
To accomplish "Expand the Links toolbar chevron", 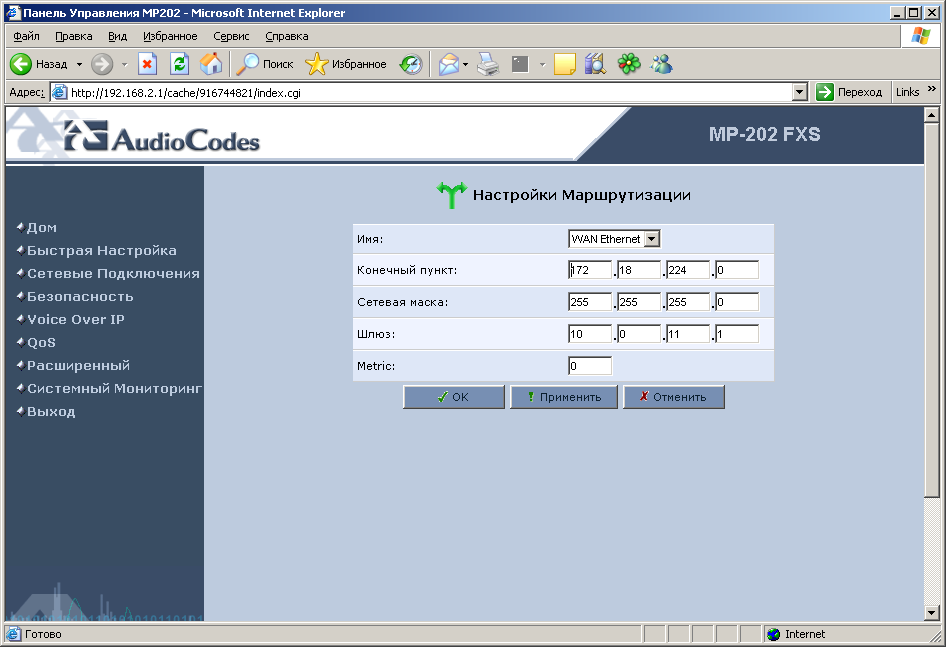I will coord(932,89).
